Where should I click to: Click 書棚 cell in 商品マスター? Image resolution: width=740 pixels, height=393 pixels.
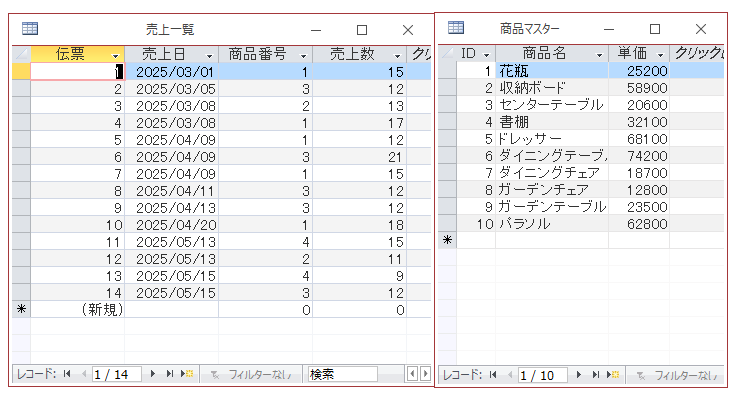click(552, 122)
